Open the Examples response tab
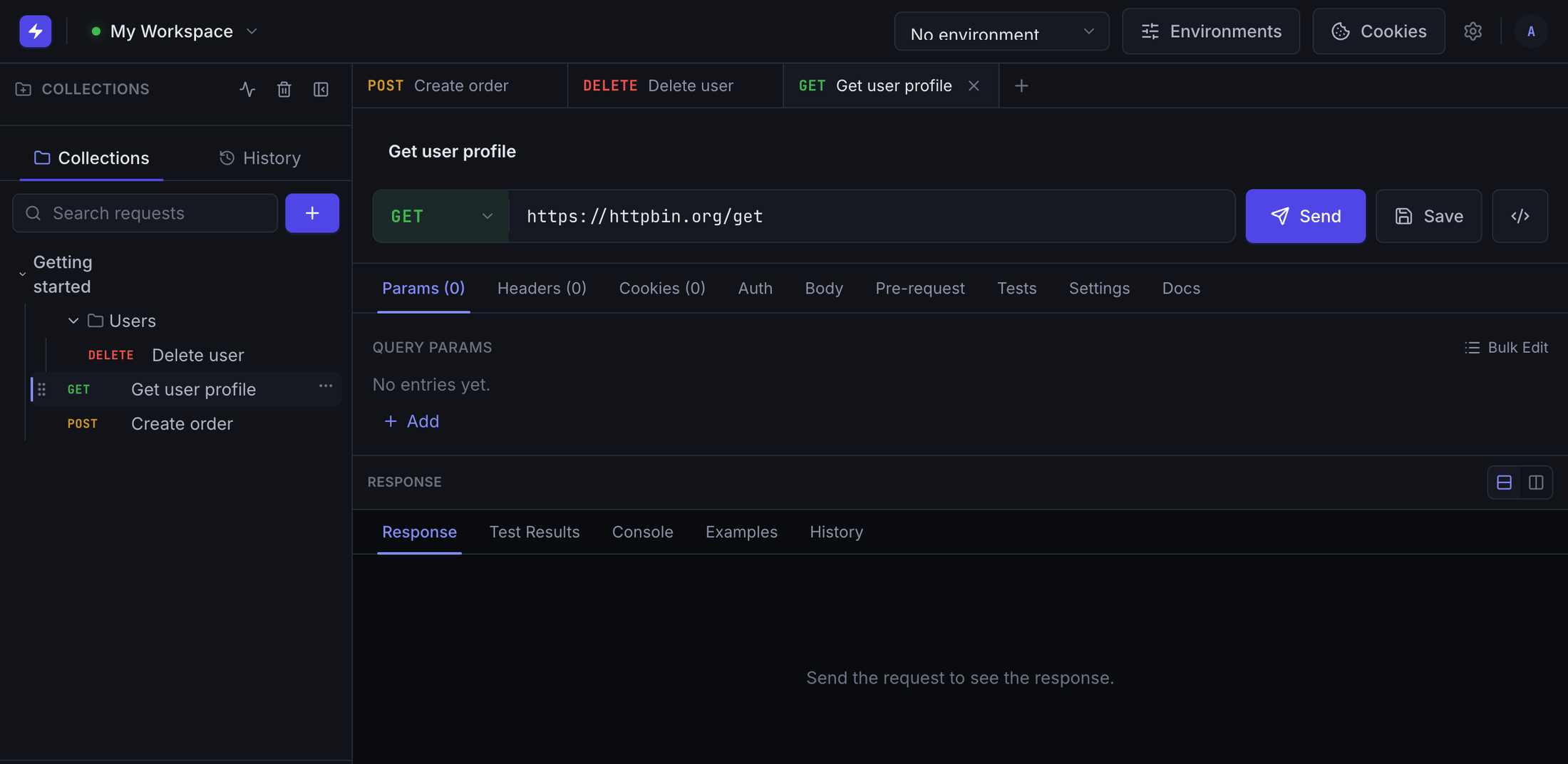This screenshot has width=1568, height=764. point(741,532)
